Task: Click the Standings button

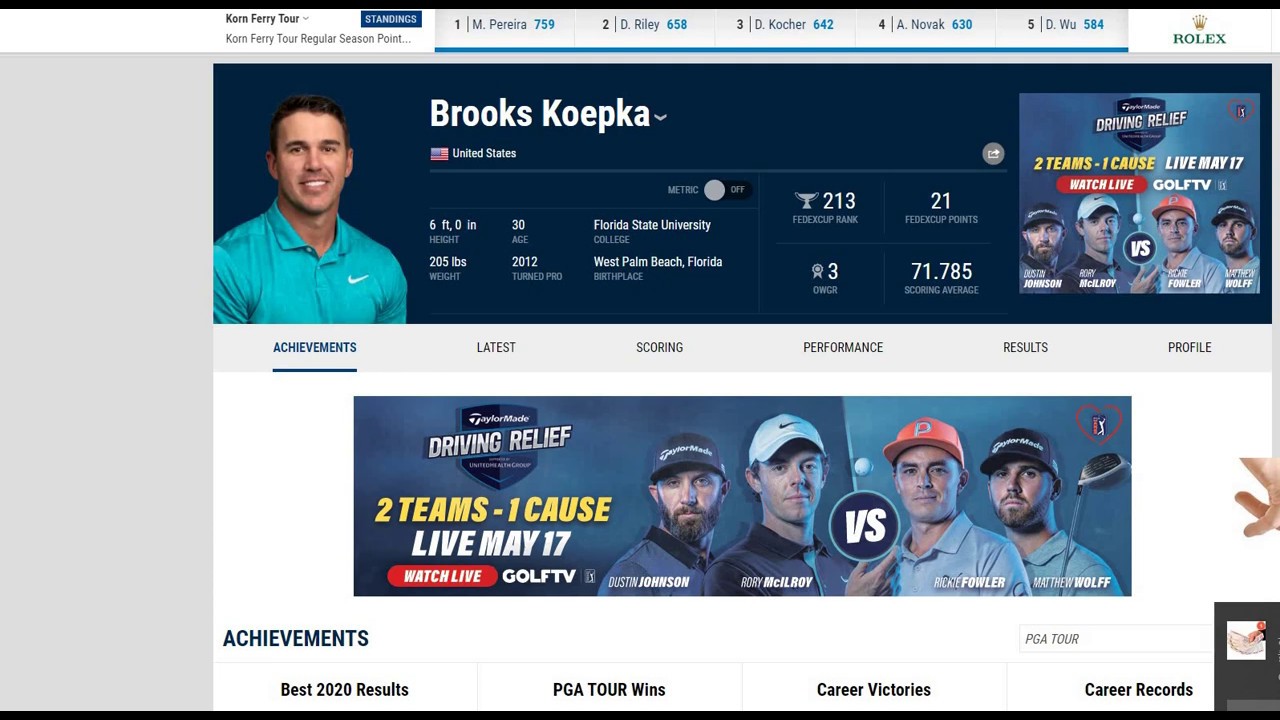Action: coord(391,19)
